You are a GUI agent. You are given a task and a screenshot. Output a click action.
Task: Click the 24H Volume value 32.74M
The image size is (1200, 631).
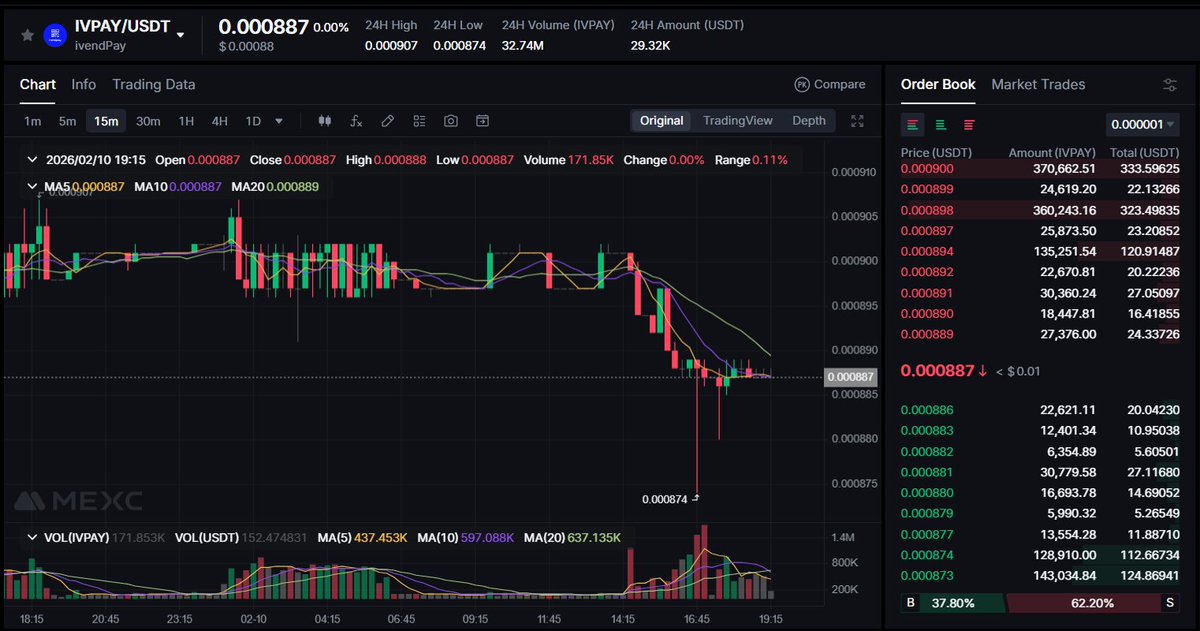(524, 45)
